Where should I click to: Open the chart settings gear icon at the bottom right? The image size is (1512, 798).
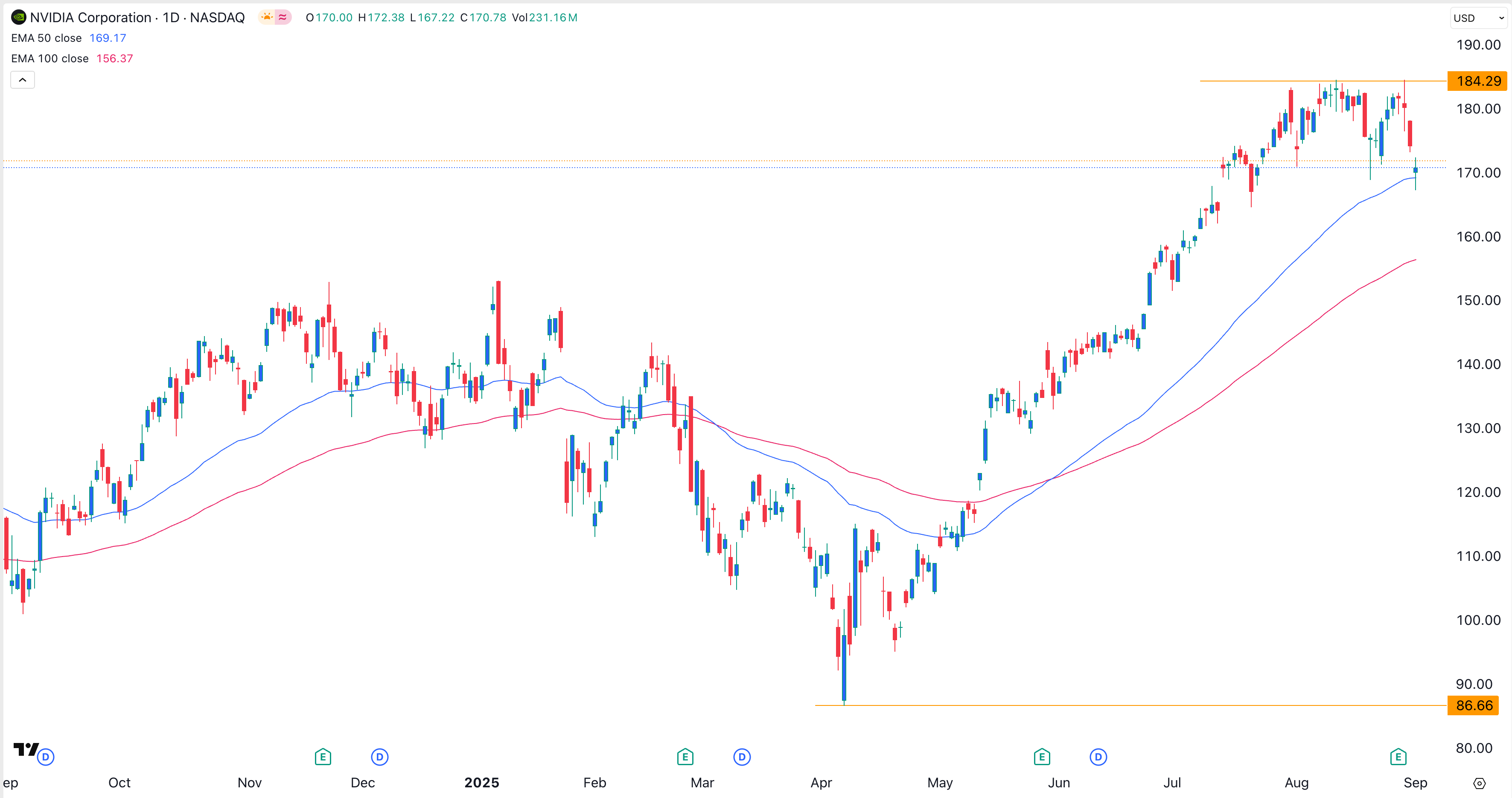click(x=1480, y=783)
